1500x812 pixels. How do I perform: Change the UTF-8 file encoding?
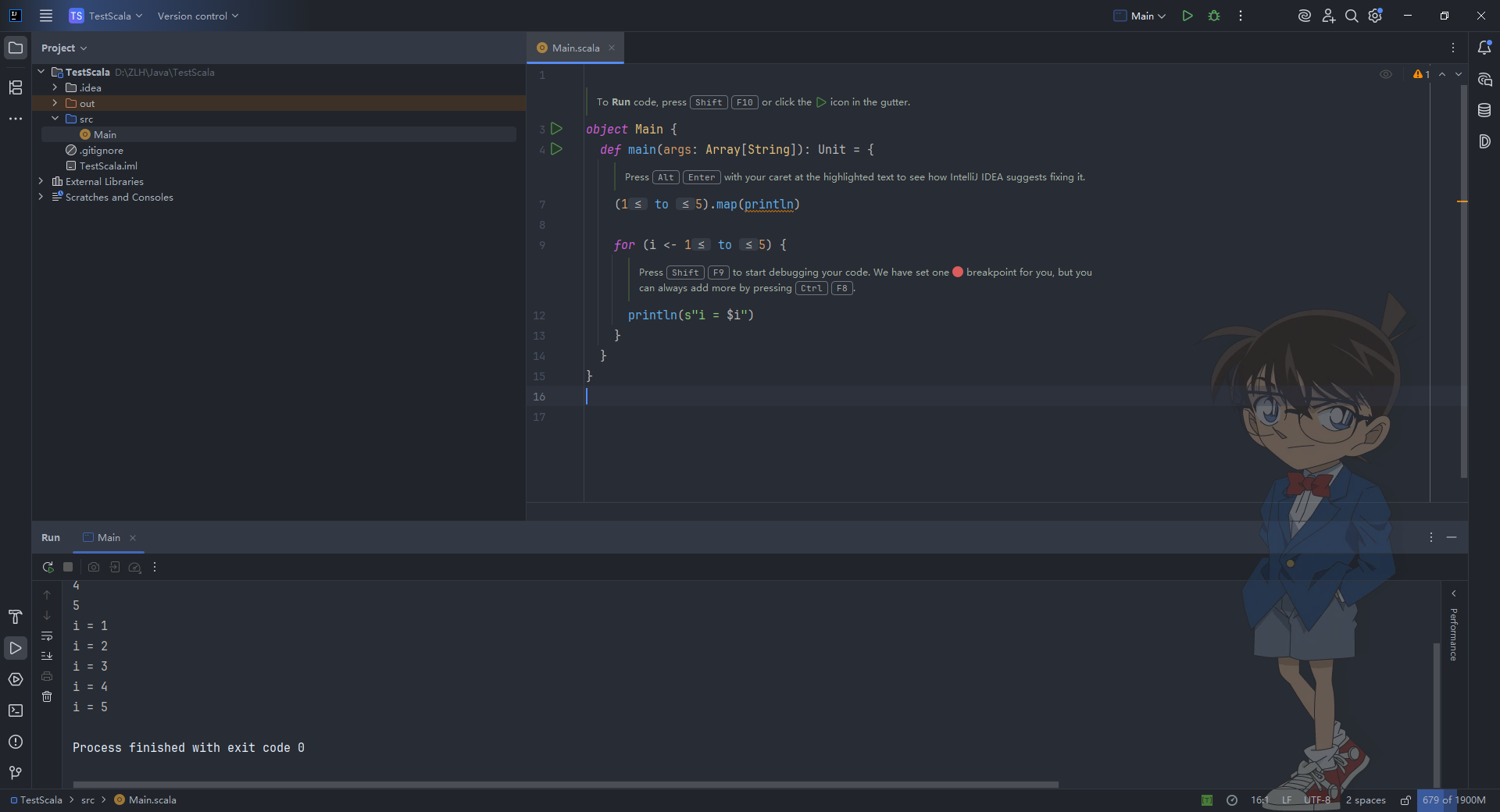(x=1316, y=800)
